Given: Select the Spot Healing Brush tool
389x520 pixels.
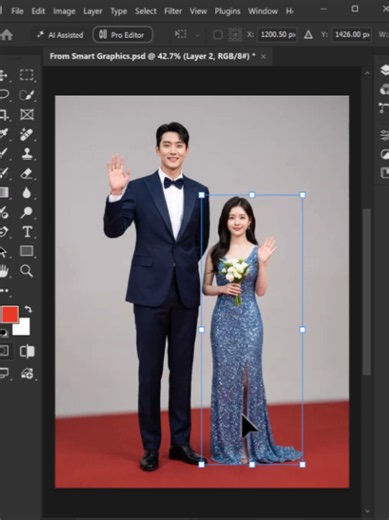Looking at the screenshot, I should [x=26, y=134].
